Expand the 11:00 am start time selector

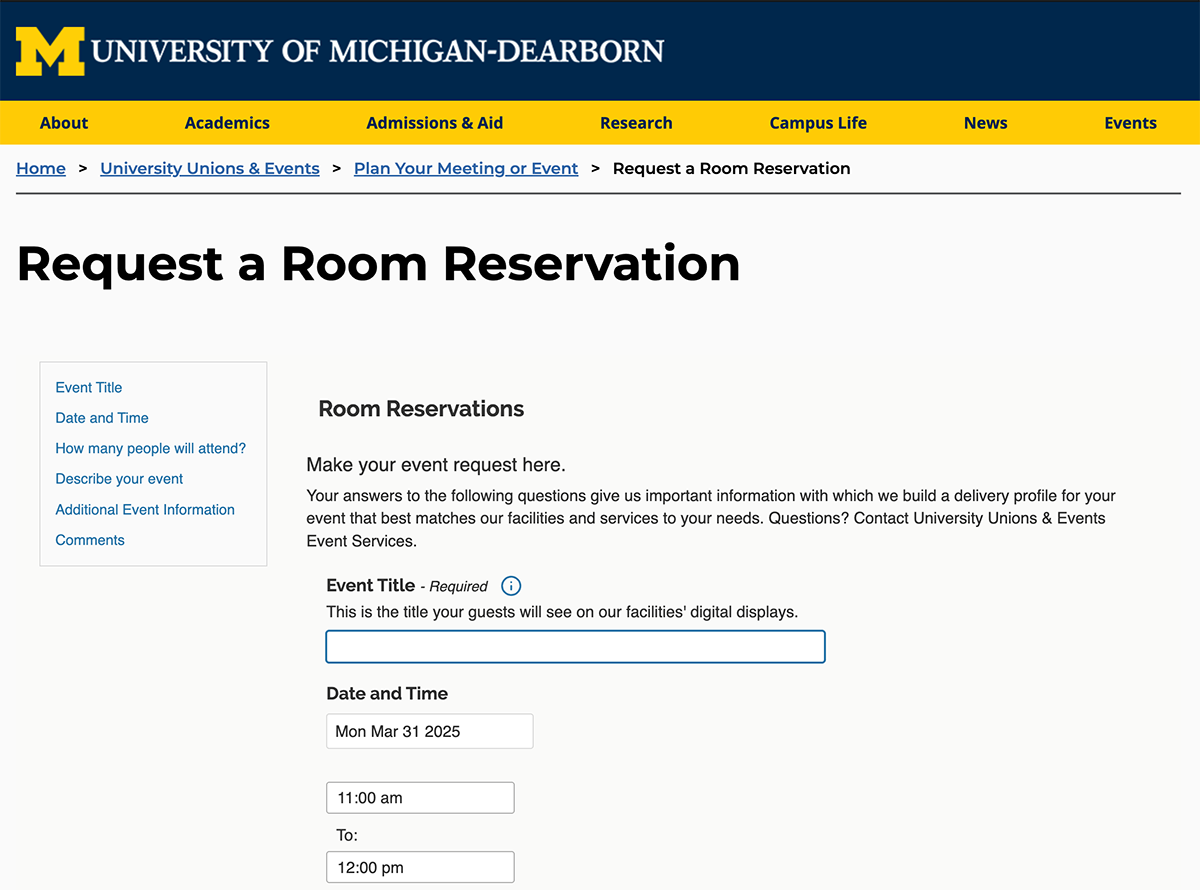(x=420, y=798)
